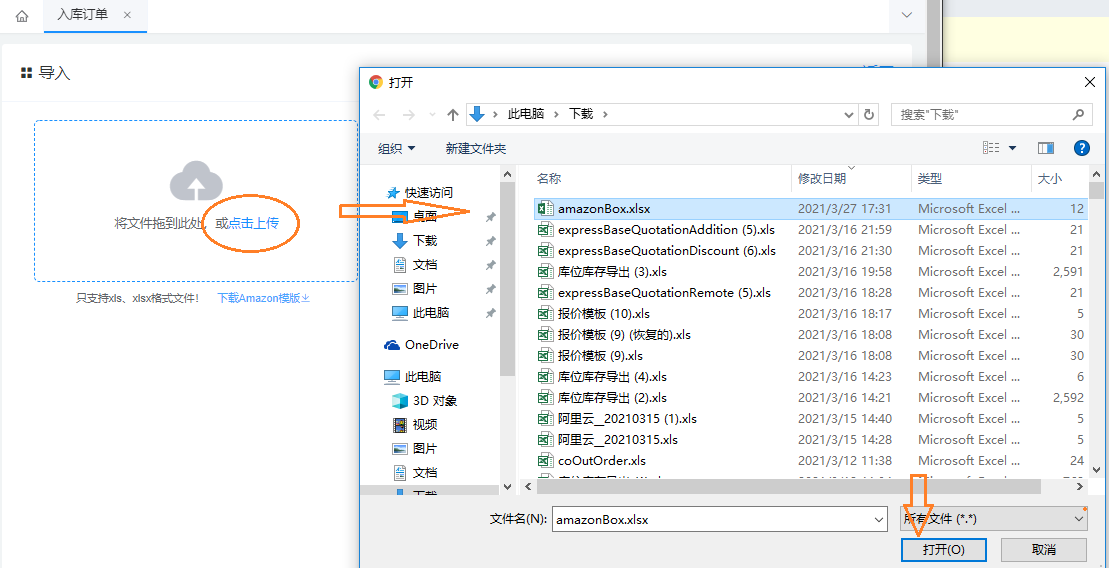Click the refresh button beside the address bar

869,115
